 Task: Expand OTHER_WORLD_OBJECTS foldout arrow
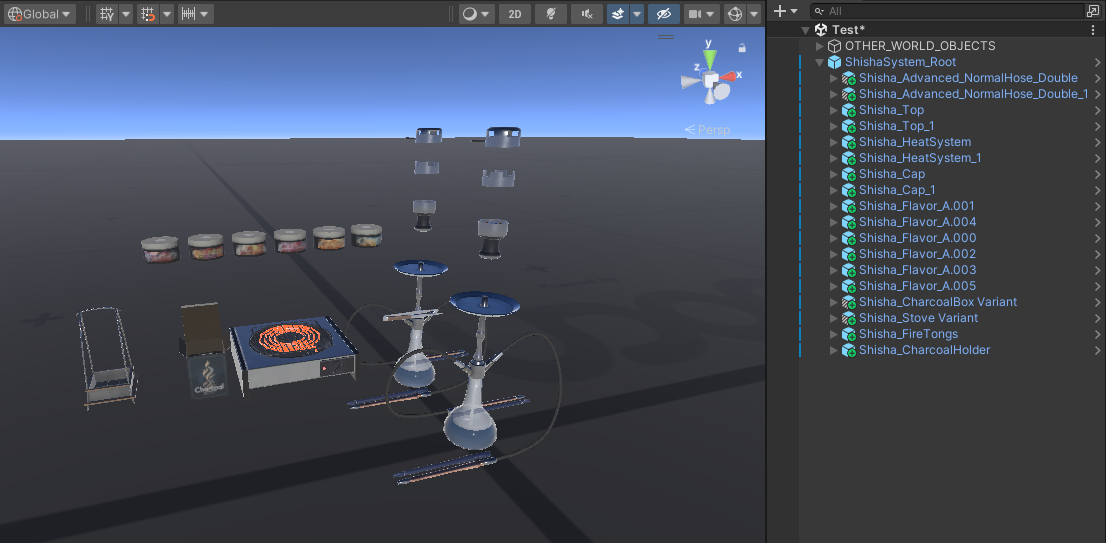tap(820, 46)
